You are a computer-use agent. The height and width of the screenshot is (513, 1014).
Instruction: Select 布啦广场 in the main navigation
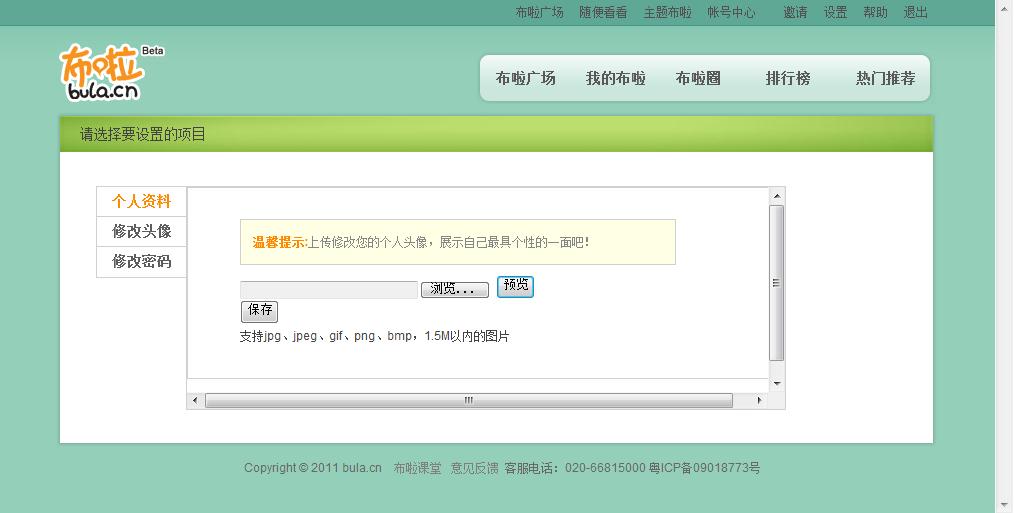tap(525, 78)
